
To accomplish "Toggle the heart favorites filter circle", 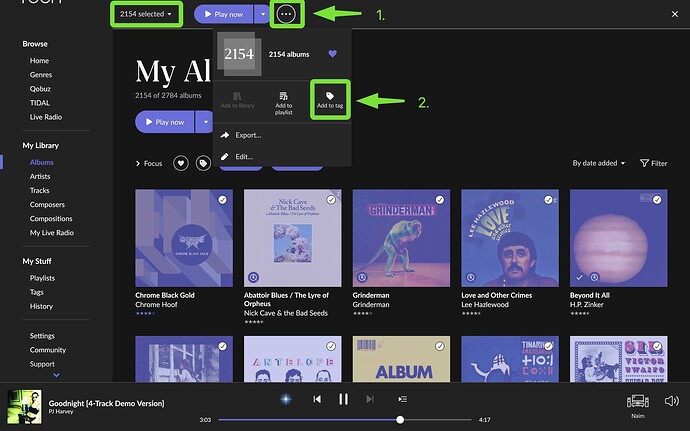I will tap(181, 163).
